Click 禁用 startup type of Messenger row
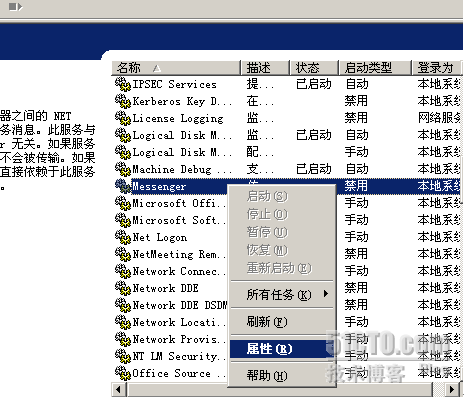Screen dimensions: 464x397 pyautogui.click(x=356, y=186)
